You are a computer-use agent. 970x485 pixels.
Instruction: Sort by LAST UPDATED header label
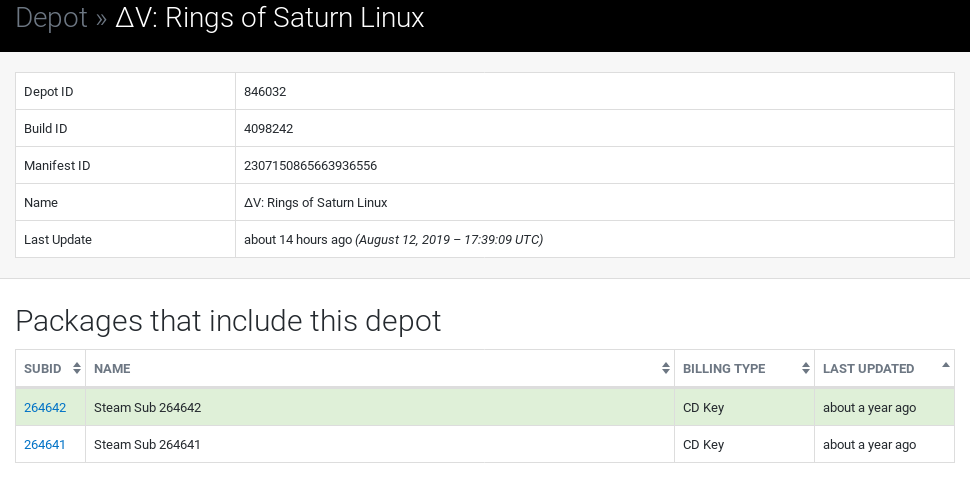click(x=868, y=369)
